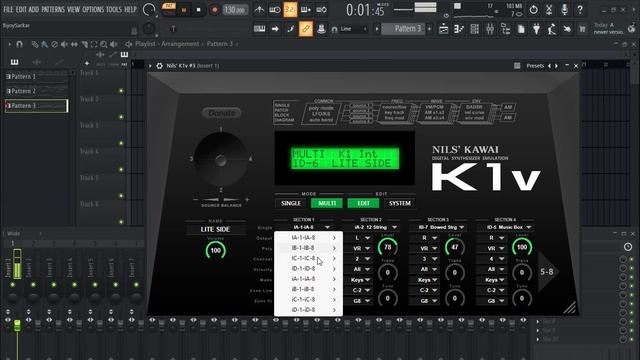Toggle the EDIT button

click(363, 203)
